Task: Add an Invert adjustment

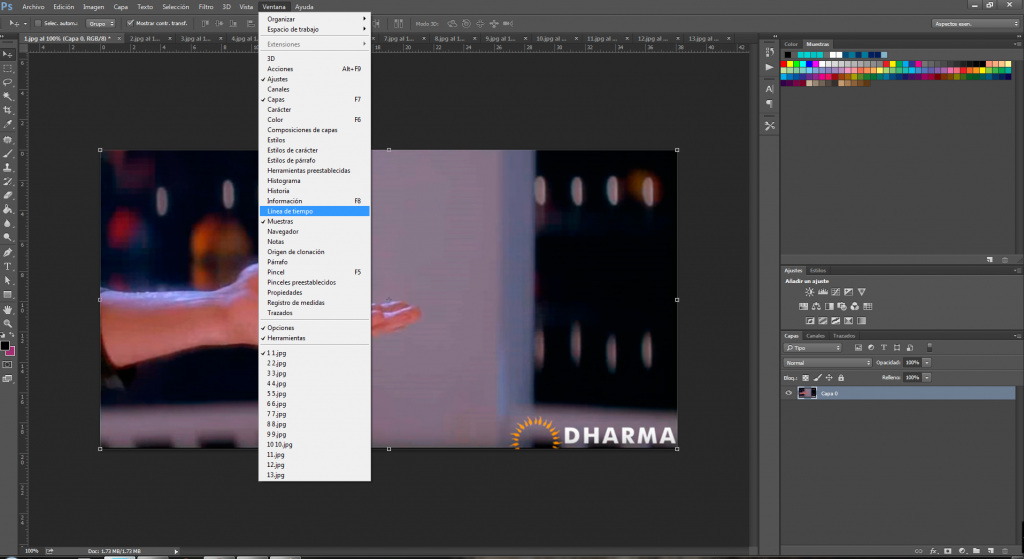Action: (810, 321)
